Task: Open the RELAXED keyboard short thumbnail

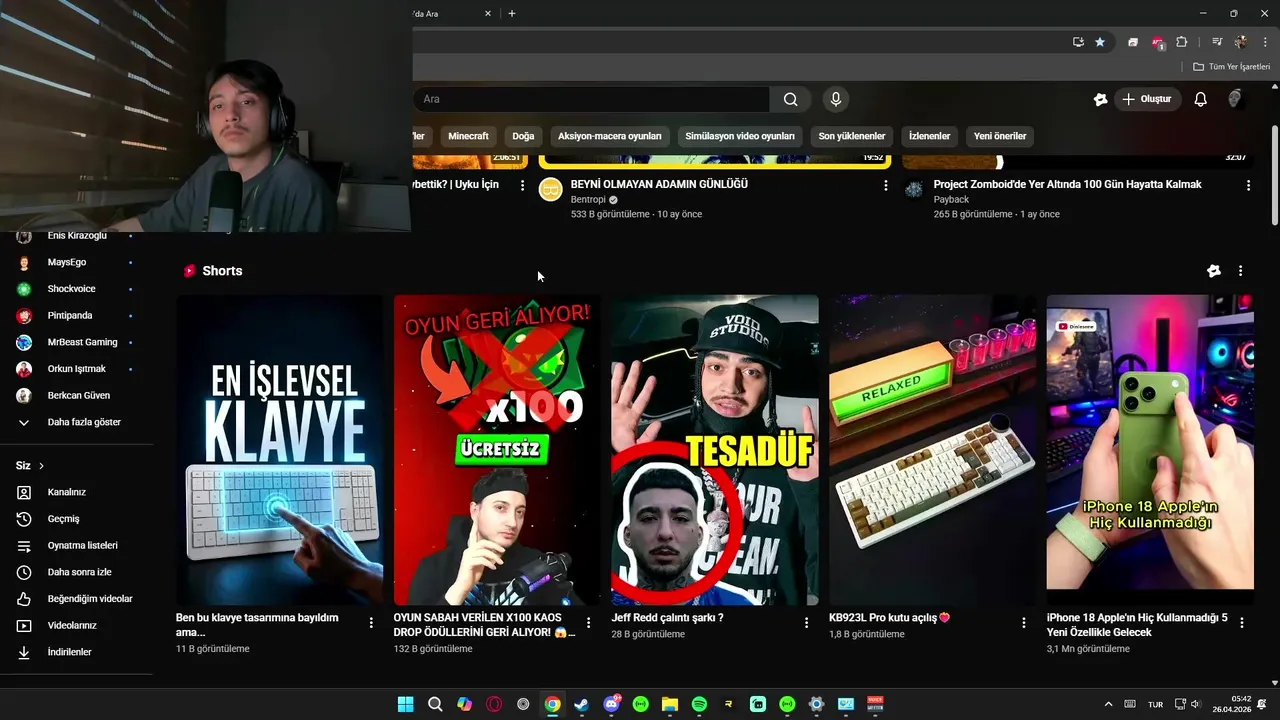Action: pos(932,450)
